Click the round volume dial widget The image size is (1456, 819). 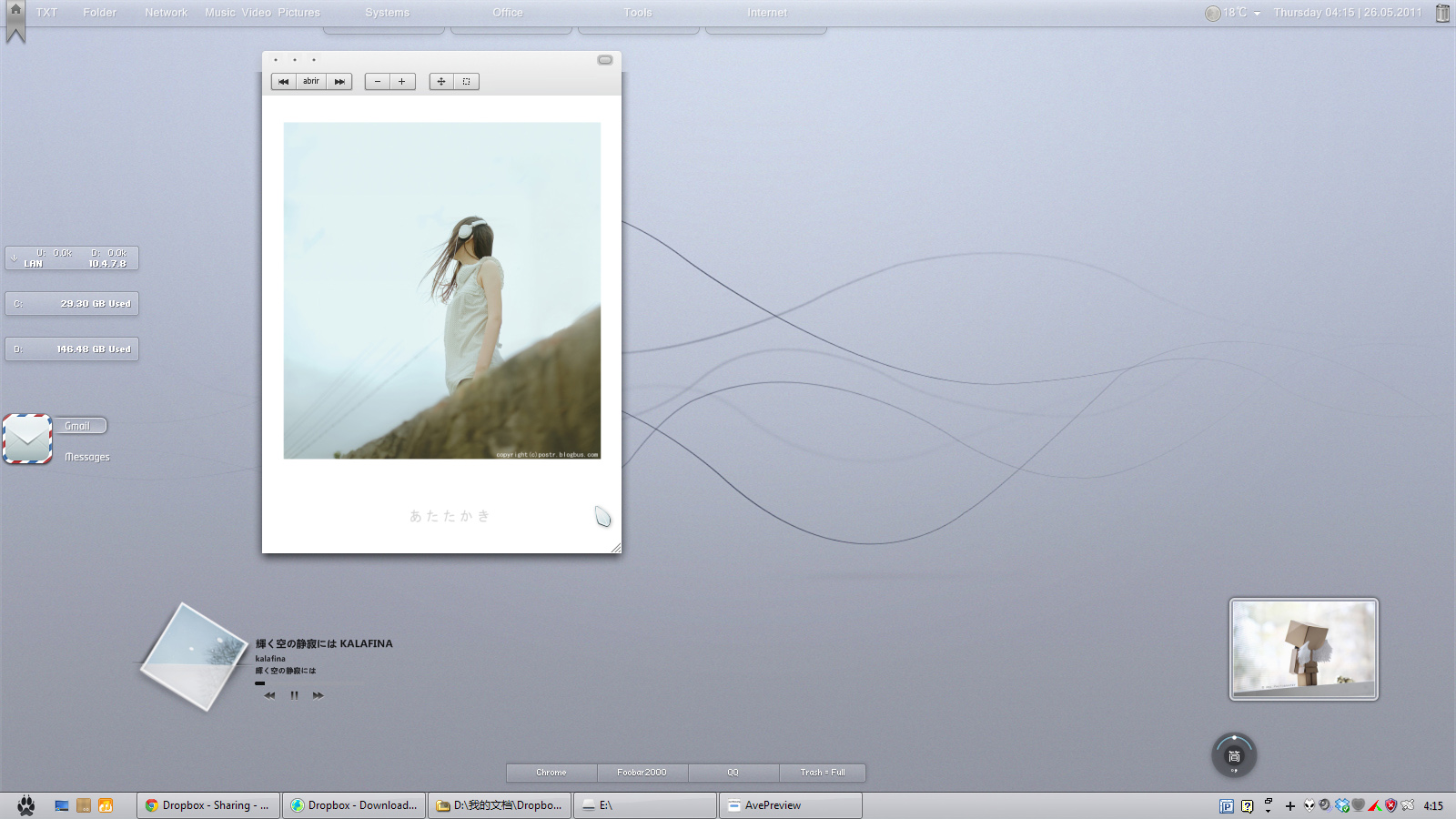(x=1234, y=755)
